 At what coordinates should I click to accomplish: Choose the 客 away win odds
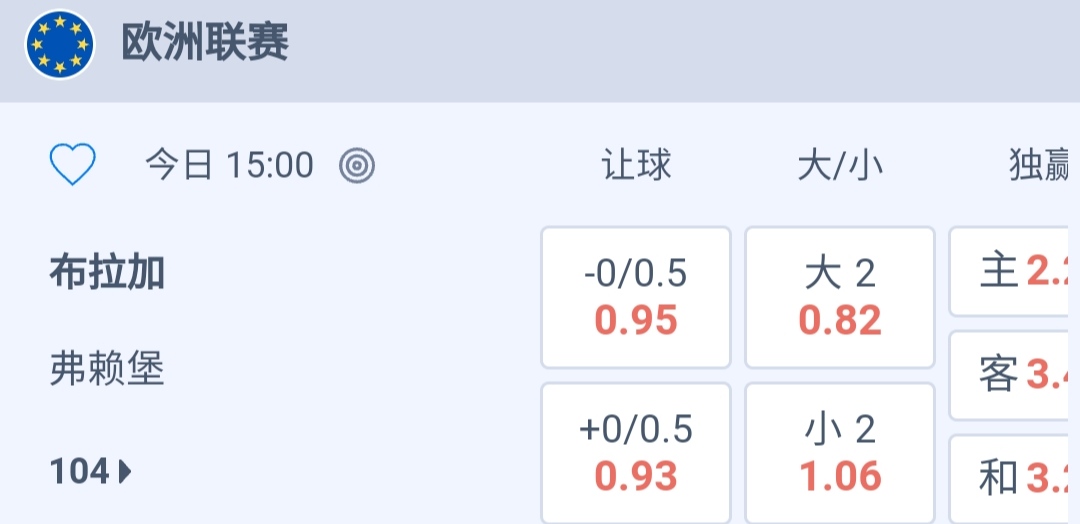click(x=1014, y=375)
